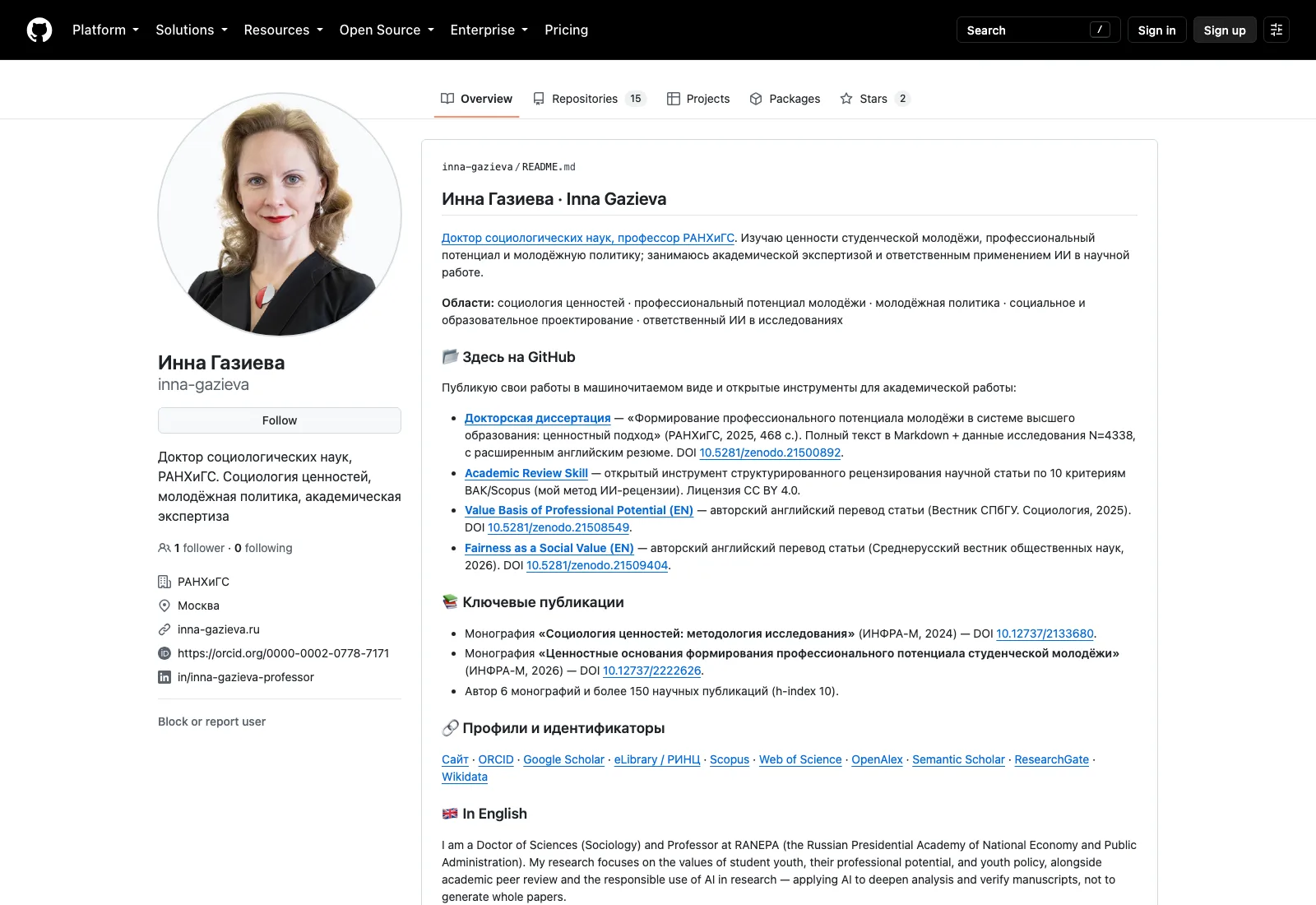Image resolution: width=1316 pixels, height=905 pixels.
Task: Click the Sign in button
Action: [x=1157, y=30]
